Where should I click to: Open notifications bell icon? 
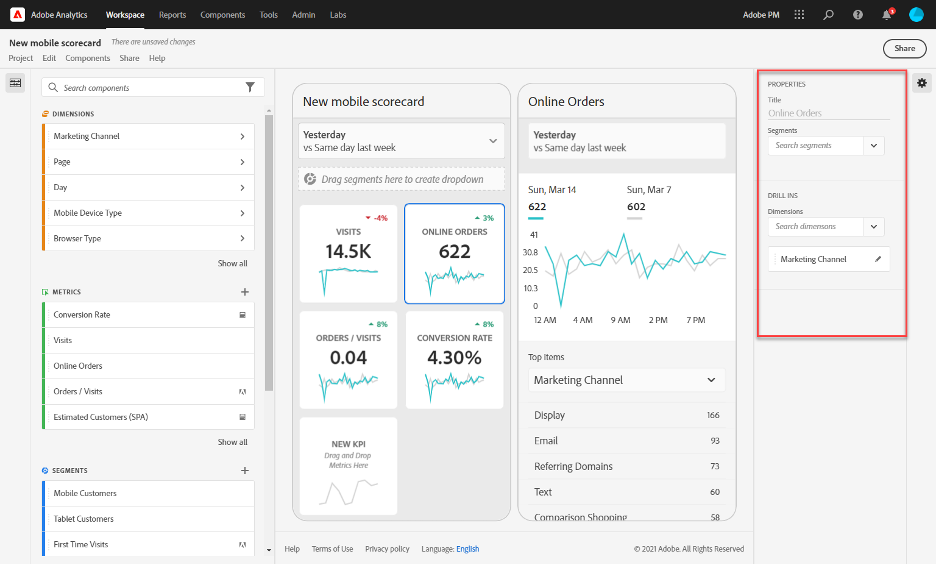[x=886, y=15]
